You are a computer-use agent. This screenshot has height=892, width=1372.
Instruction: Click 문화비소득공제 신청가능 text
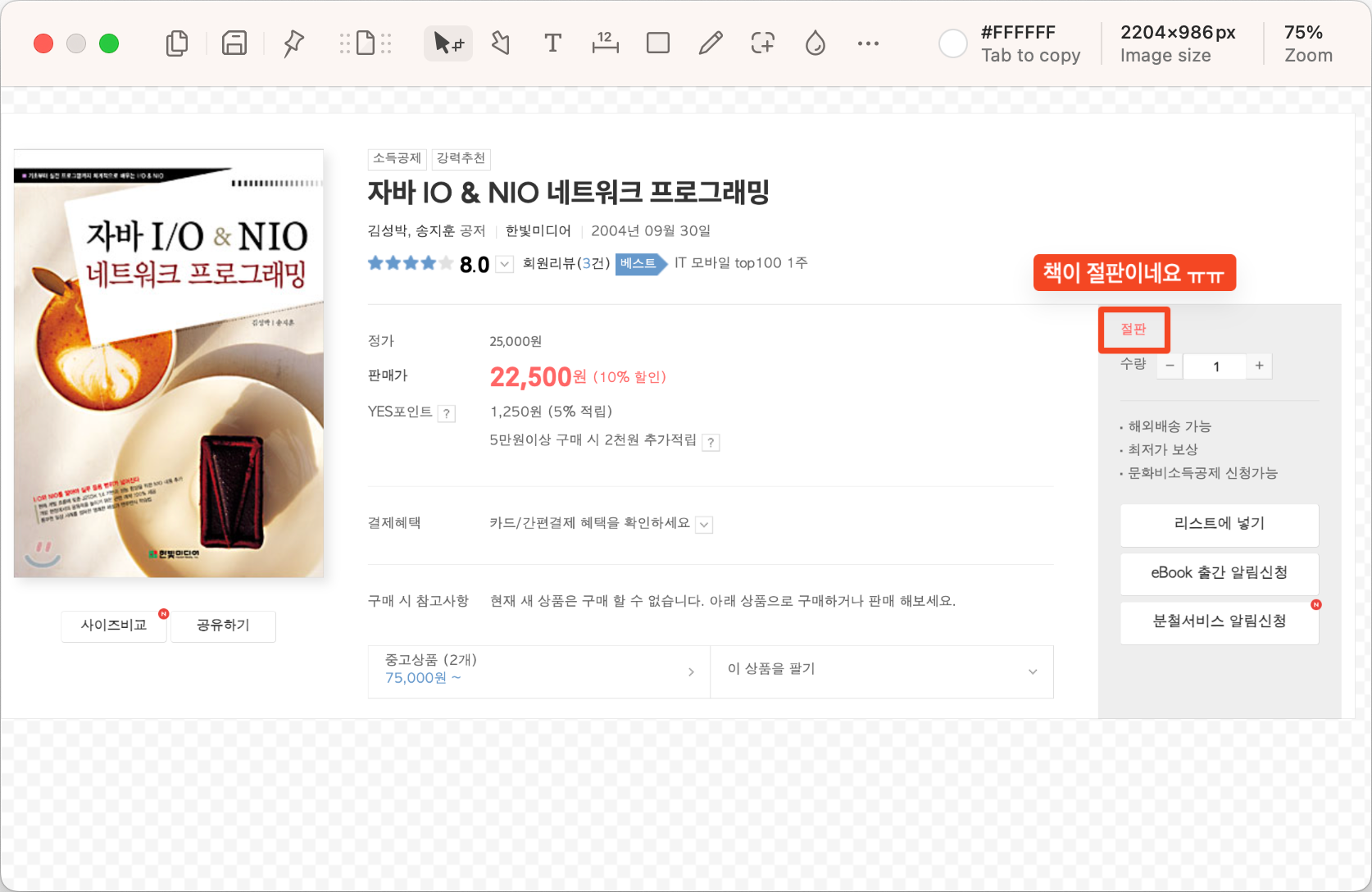1203,473
